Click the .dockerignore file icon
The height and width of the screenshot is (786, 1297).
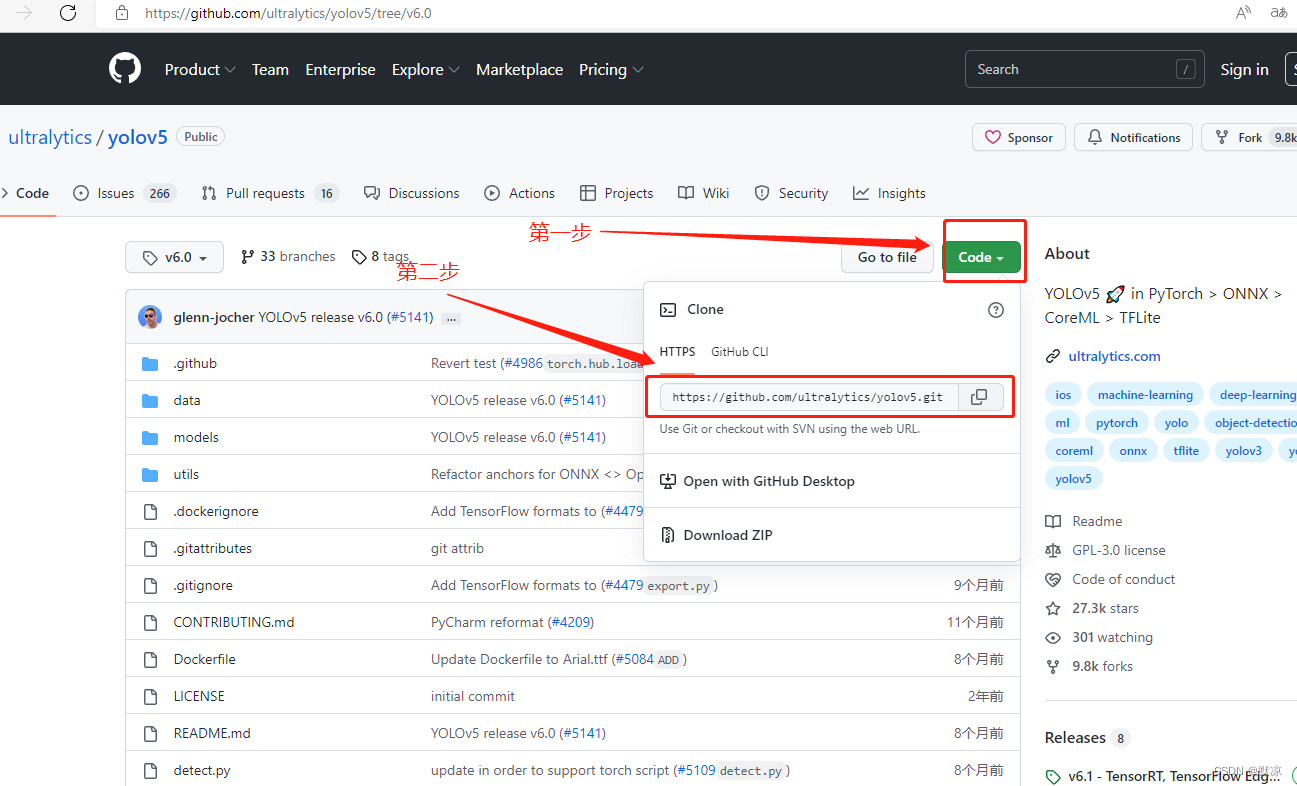(x=150, y=511)
